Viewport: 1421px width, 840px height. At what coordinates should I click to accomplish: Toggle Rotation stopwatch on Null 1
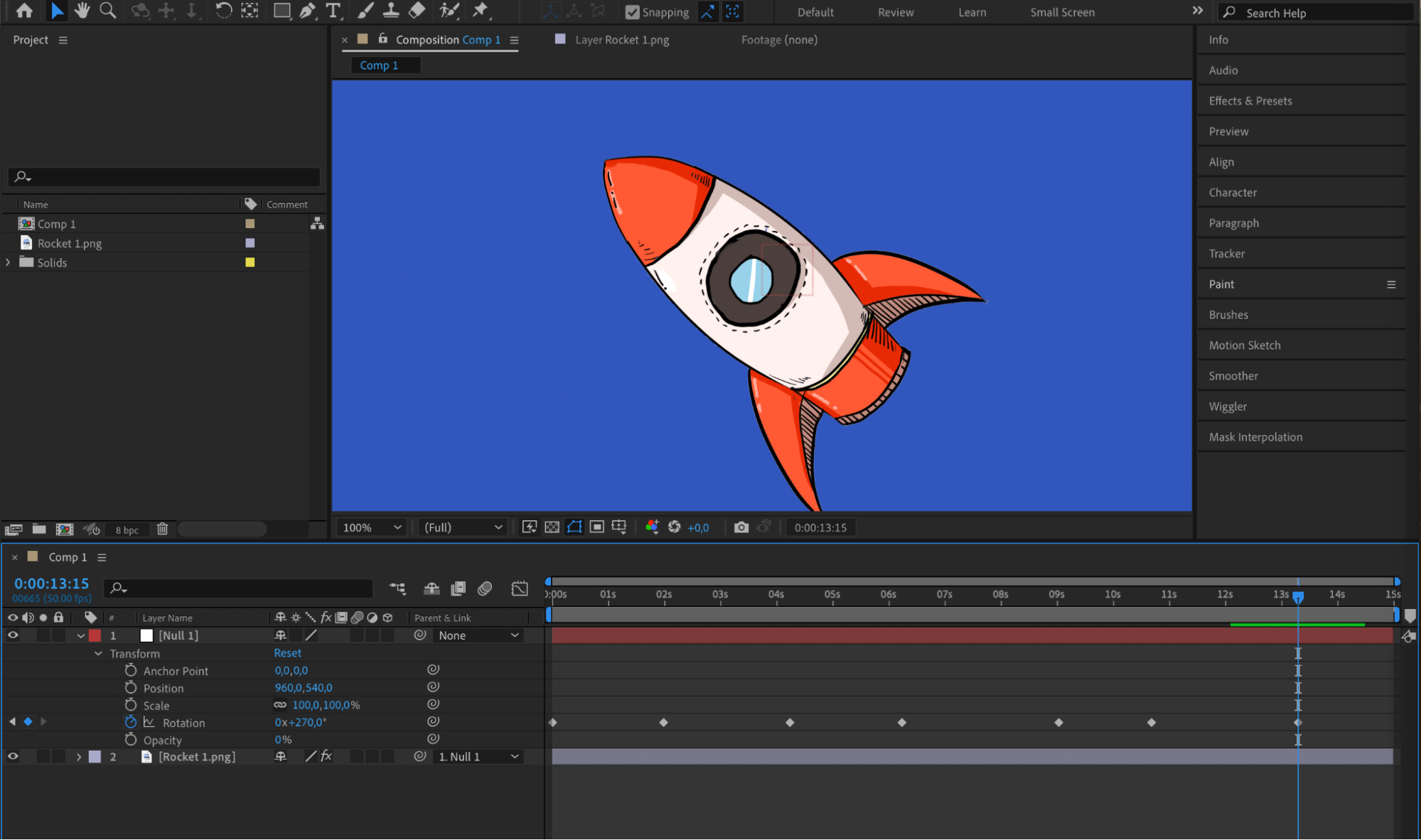click(131, 722)
